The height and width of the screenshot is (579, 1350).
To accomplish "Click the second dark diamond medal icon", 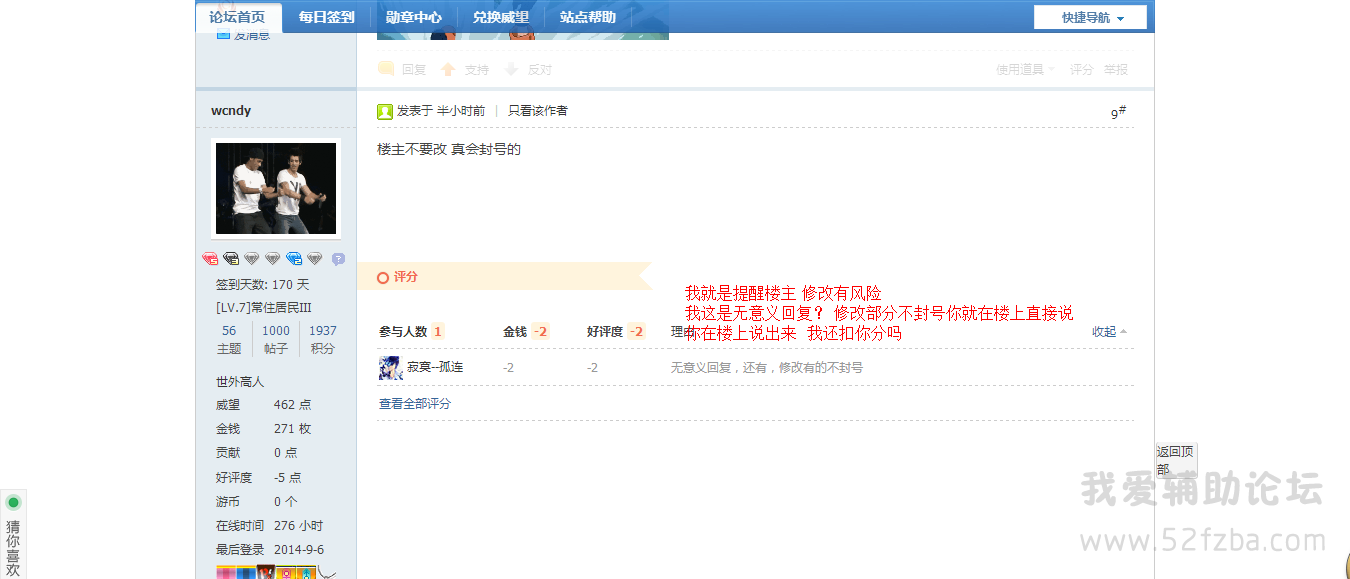I will coord(231,259).
